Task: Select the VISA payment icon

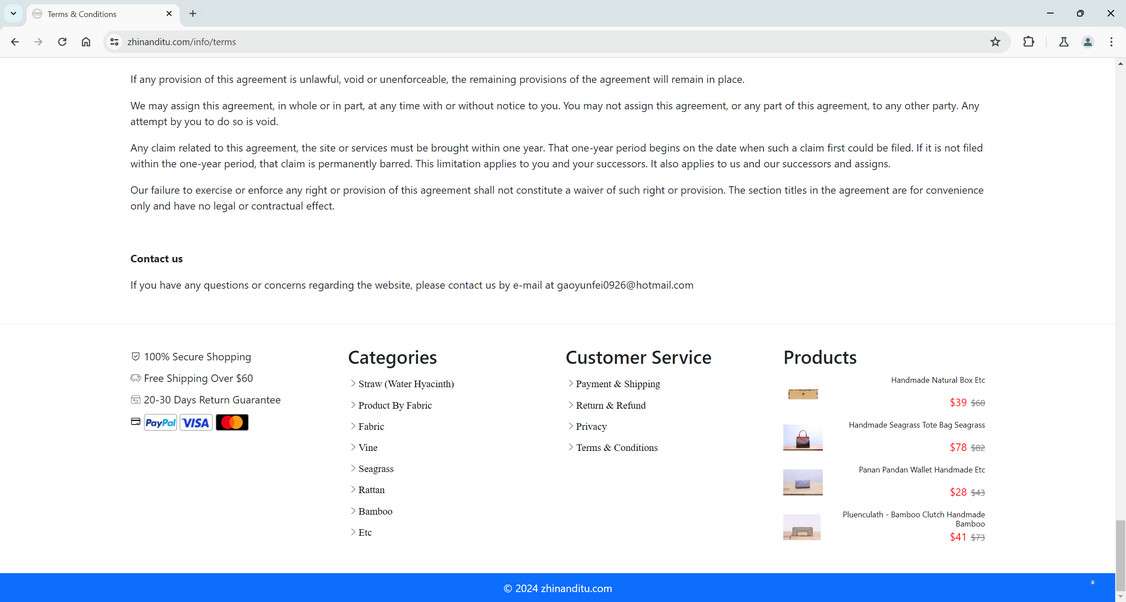Action: pos(196,422)
